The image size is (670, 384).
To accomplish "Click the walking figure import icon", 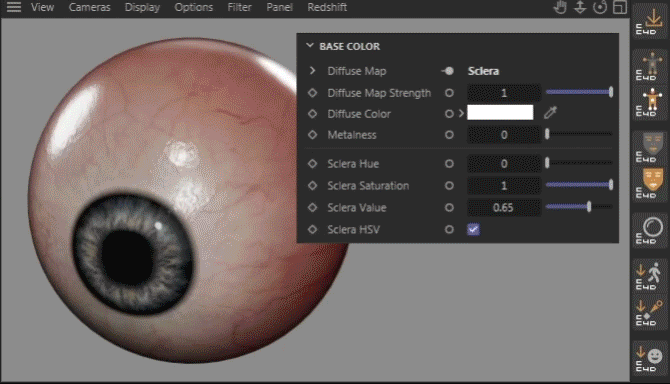I will [x=649, y=276].
